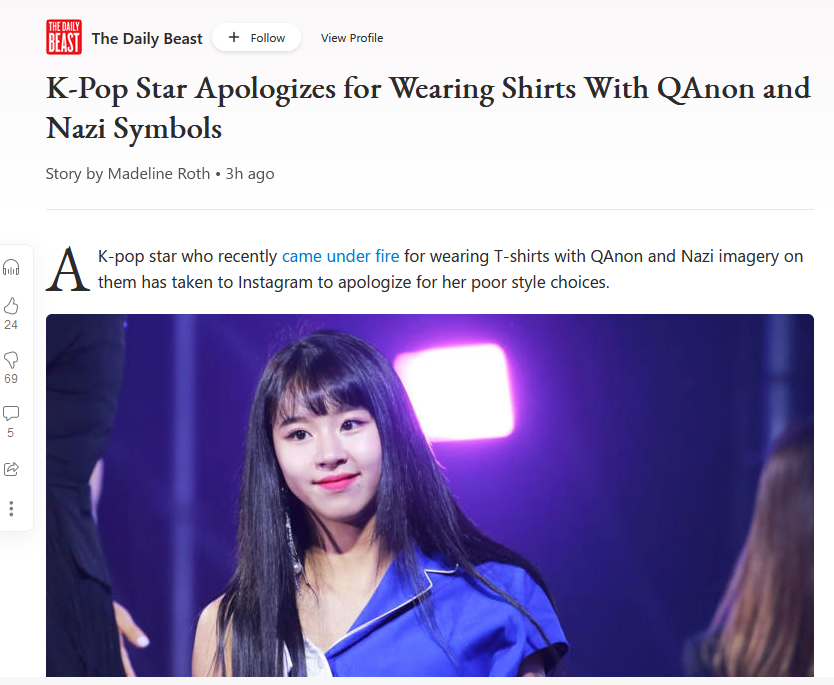Click the '3h ago' timestamp
Viewport: 834px width, 685px height.
point(250,174)
